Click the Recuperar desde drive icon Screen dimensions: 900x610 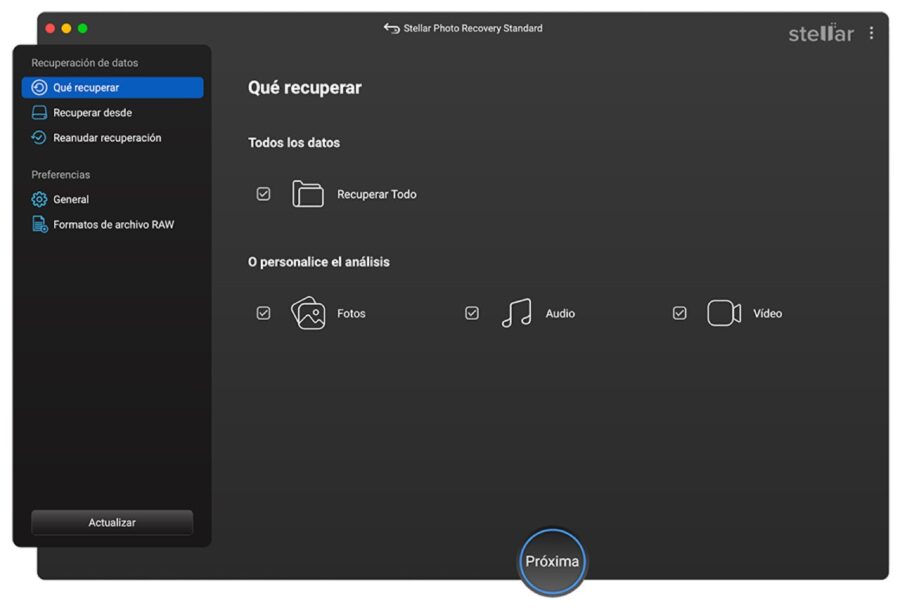(x=39, y=112)
